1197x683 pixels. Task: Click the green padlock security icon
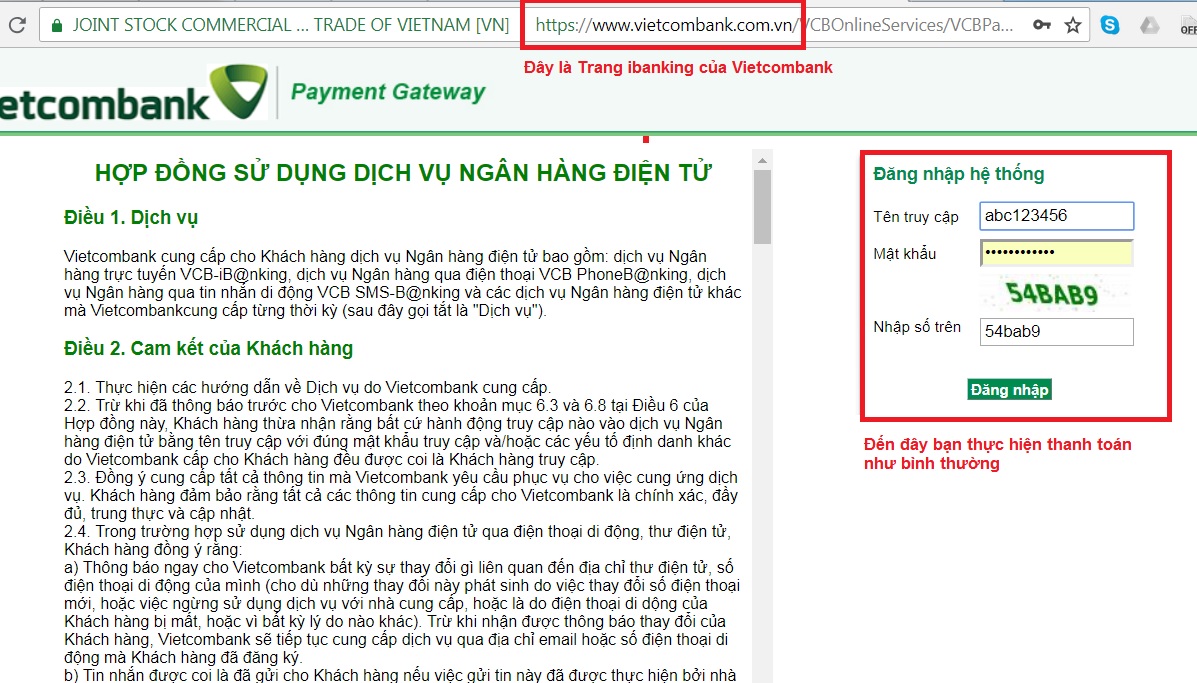coord(56,25)
